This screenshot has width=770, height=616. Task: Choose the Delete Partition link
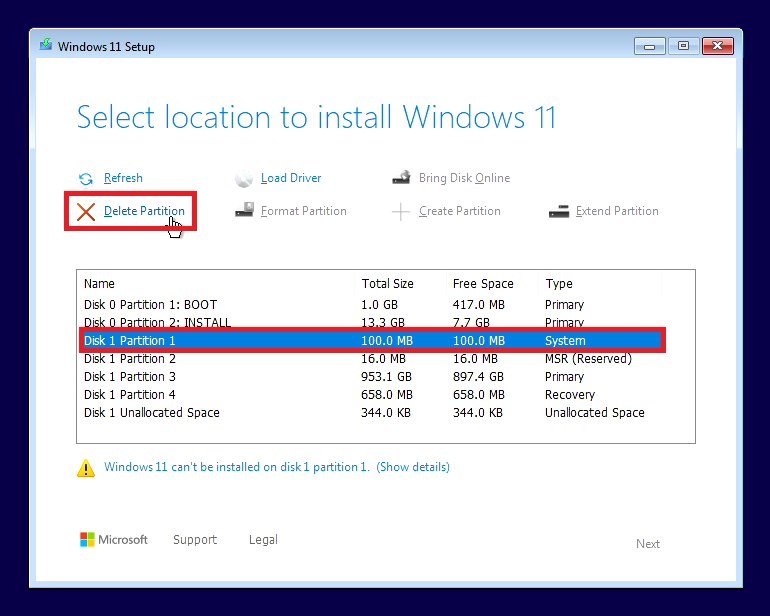coord(144,211)
